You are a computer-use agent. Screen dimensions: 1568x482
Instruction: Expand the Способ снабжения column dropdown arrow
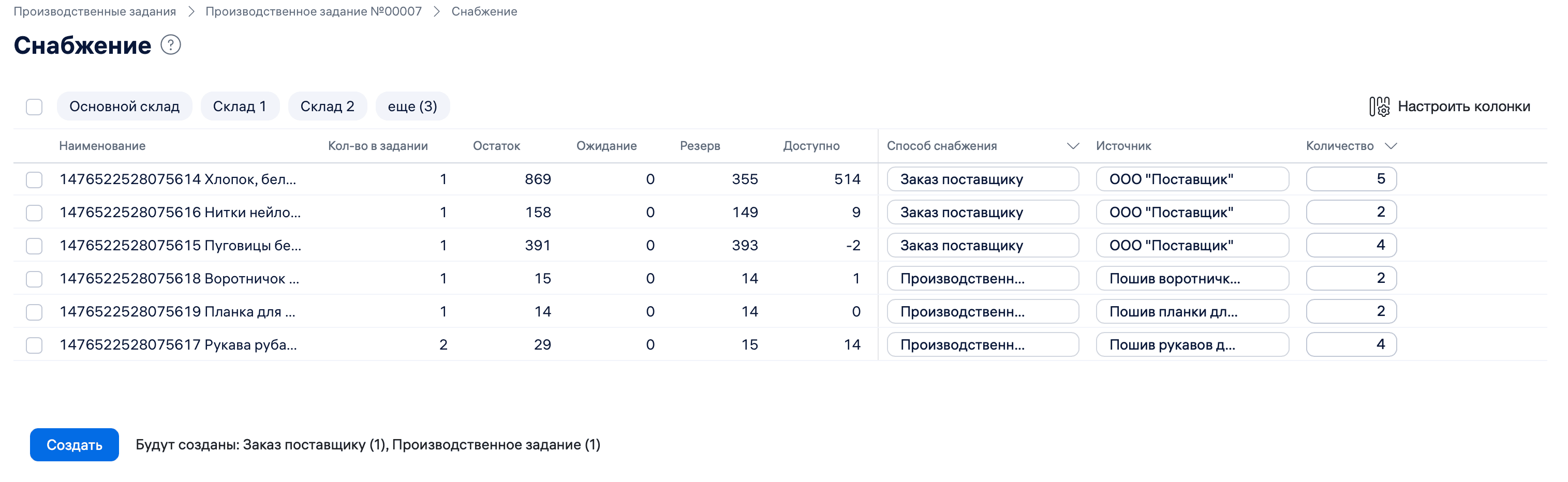(1073, 146)
